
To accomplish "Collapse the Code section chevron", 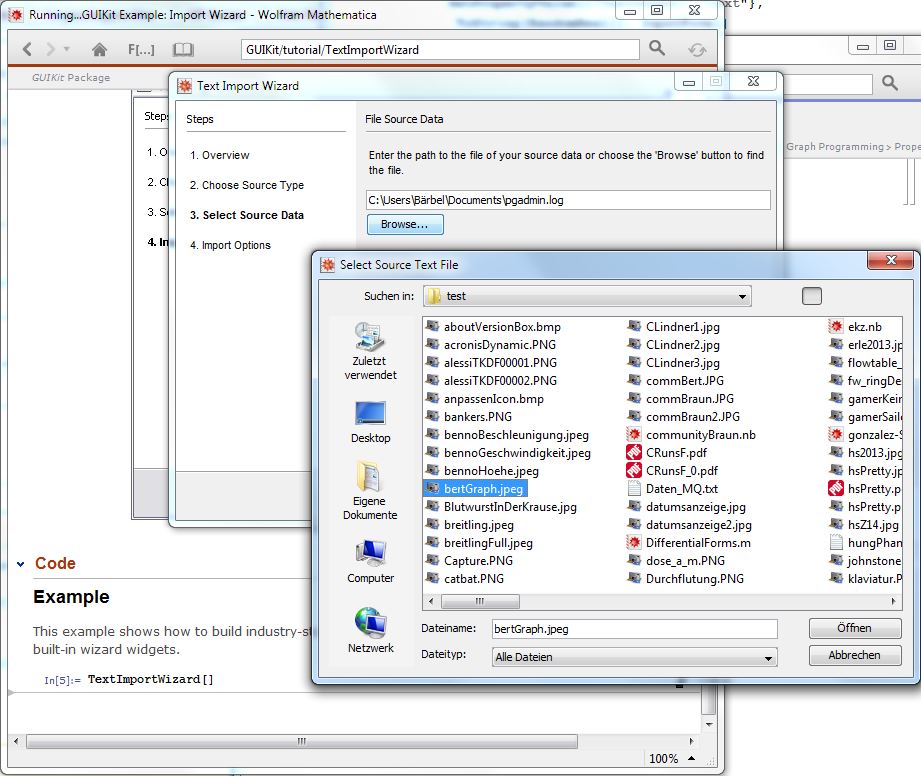I will 21,564.
